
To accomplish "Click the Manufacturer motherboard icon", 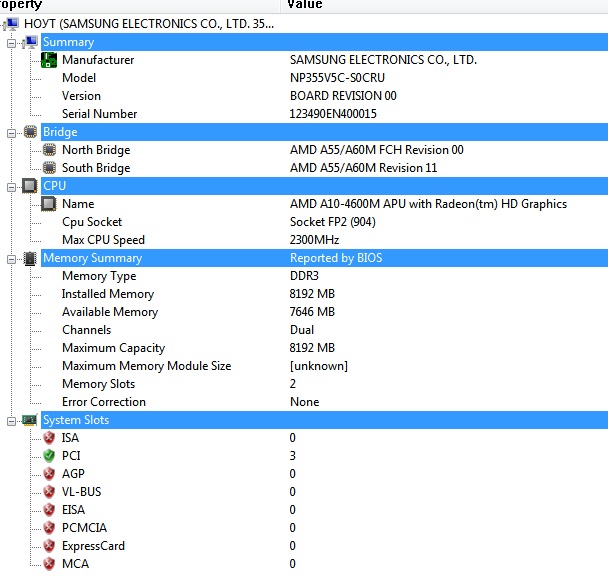I will tap(49, 60).
